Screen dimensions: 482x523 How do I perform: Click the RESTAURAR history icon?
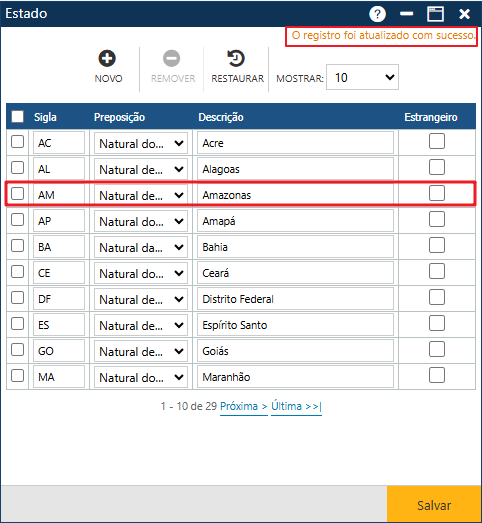[x=236, y=59]
